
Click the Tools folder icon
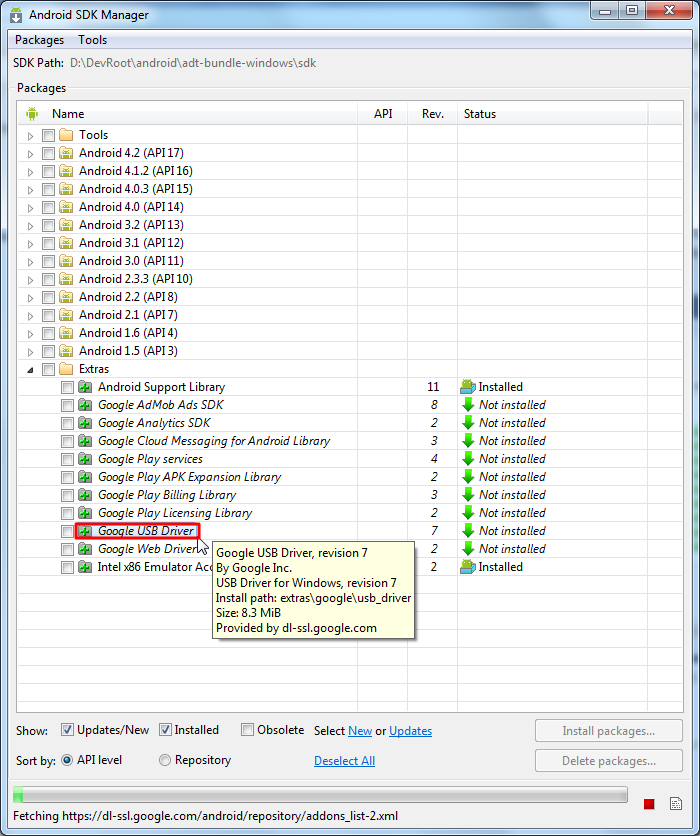[66, 135]
